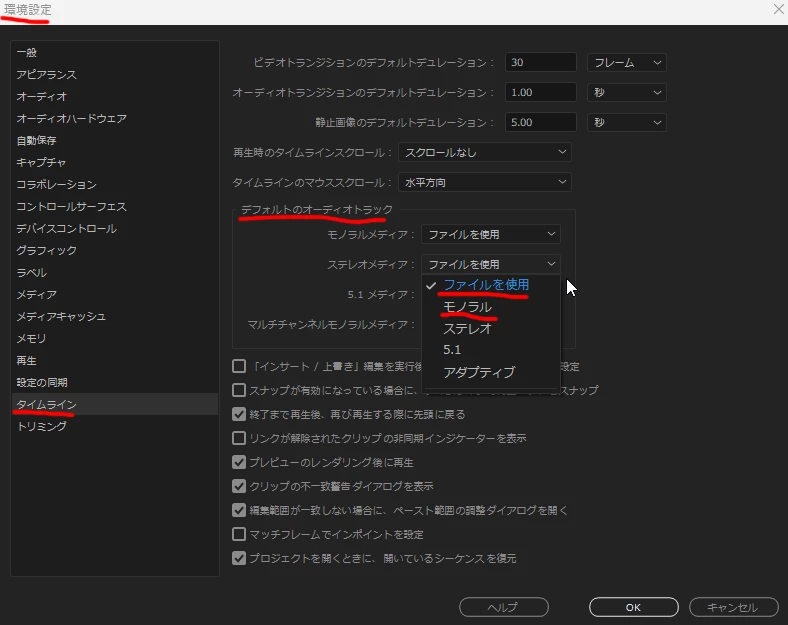Open オーディオハードウェア settings category
The height and width of the screenshot is (625, 788).
71,119
